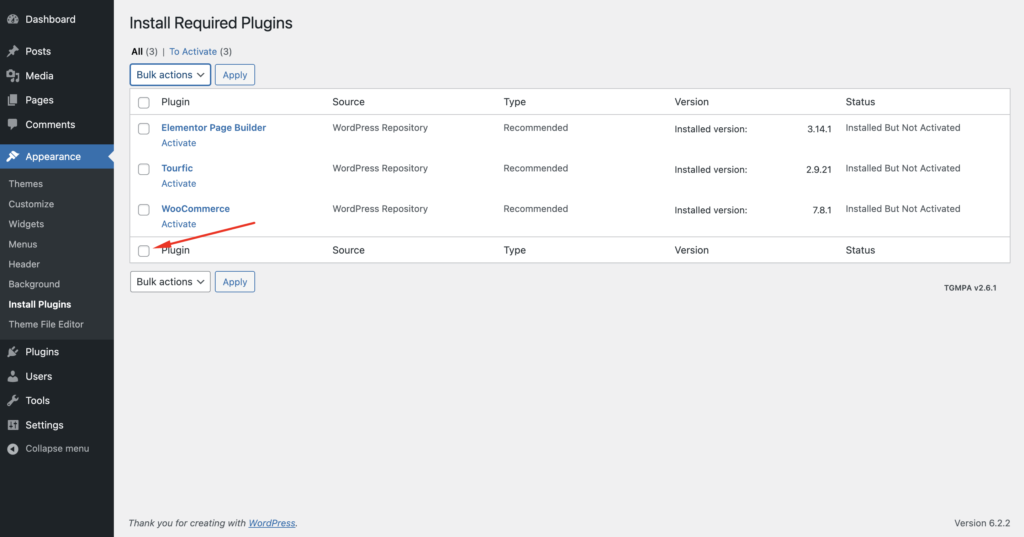The width and height of the screenshot is (1024, 537).
Task: Click Collapse menu label
Action: tap(57, 449)
